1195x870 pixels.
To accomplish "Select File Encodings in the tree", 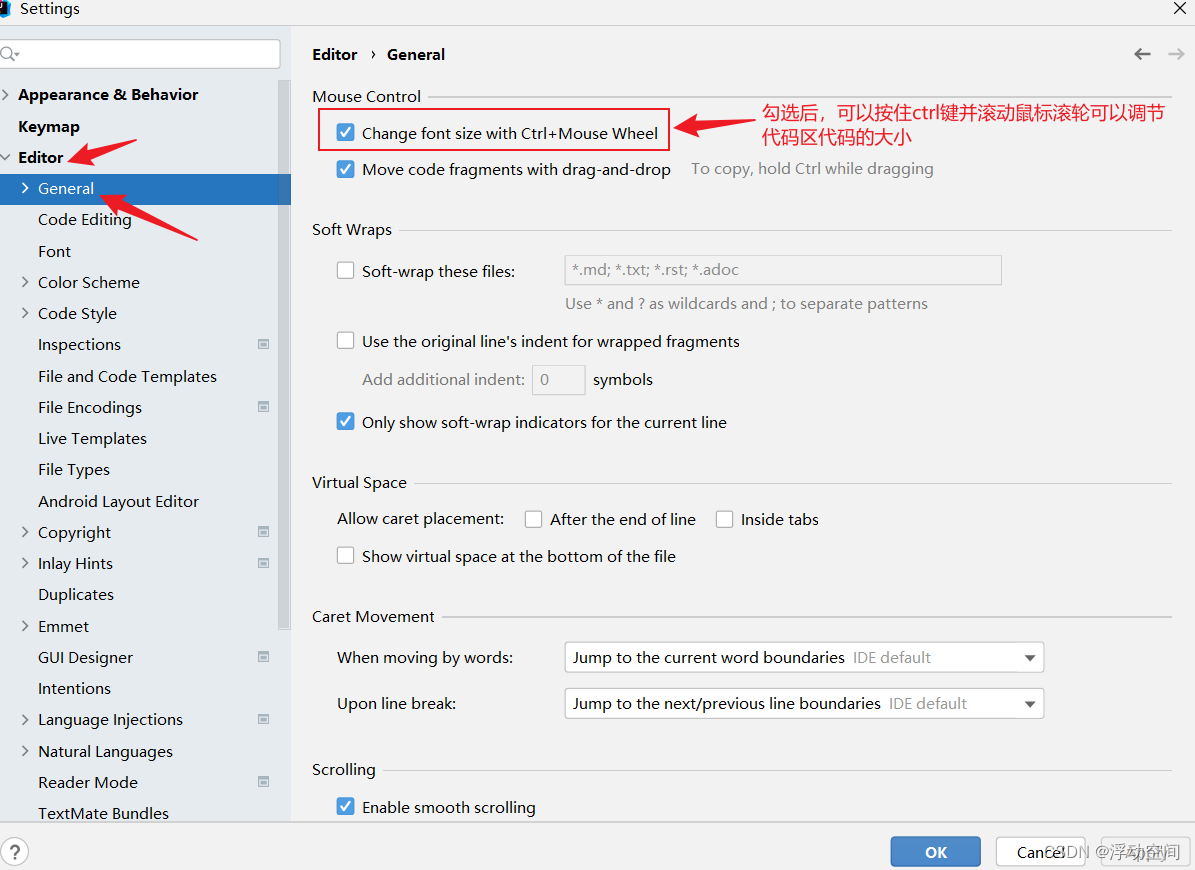I will (90, 408).
